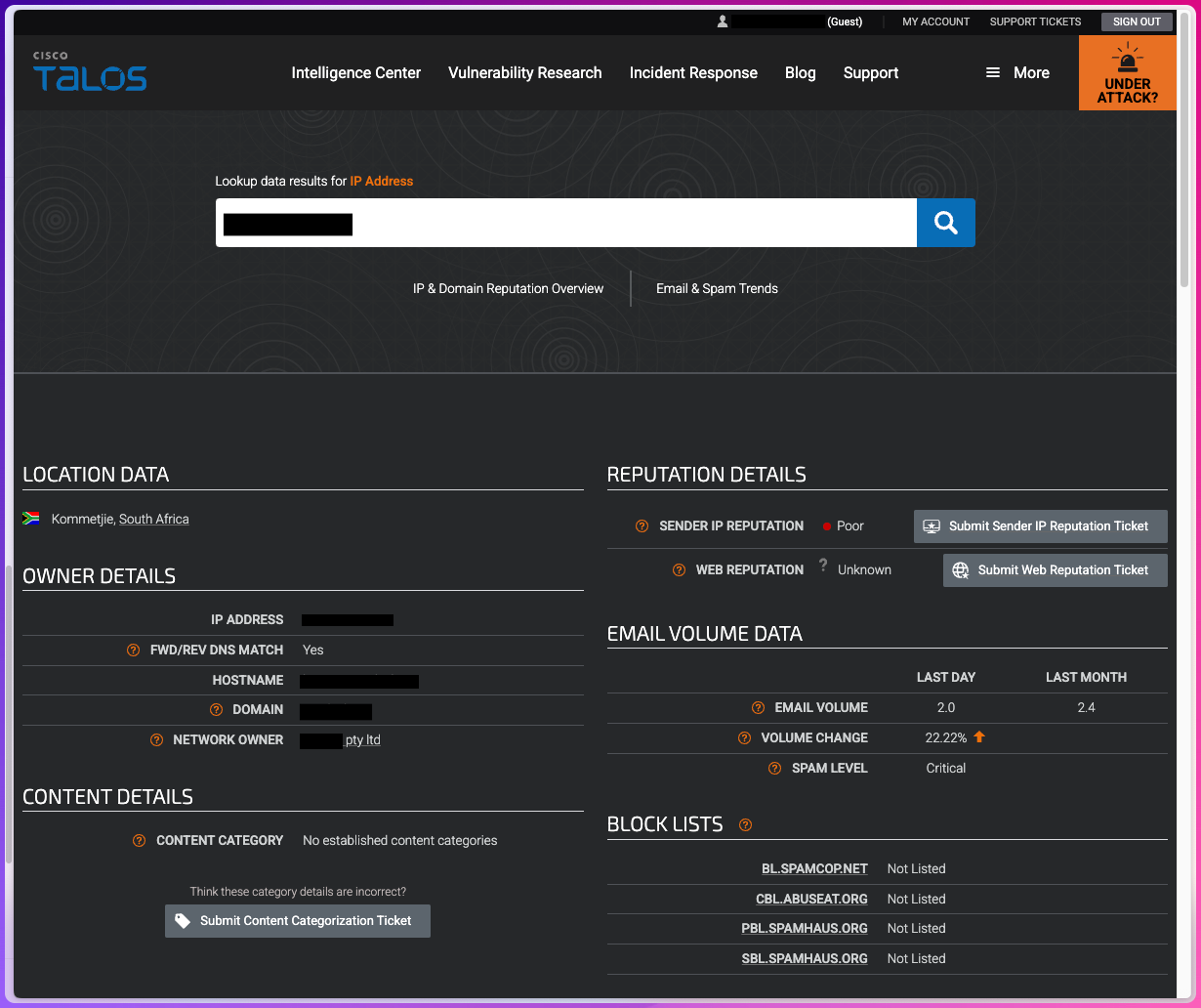Open PBL.SPAMHAUS.ORG block list link
This screenshot has height=1008, width=1201.
coord(805,928)
